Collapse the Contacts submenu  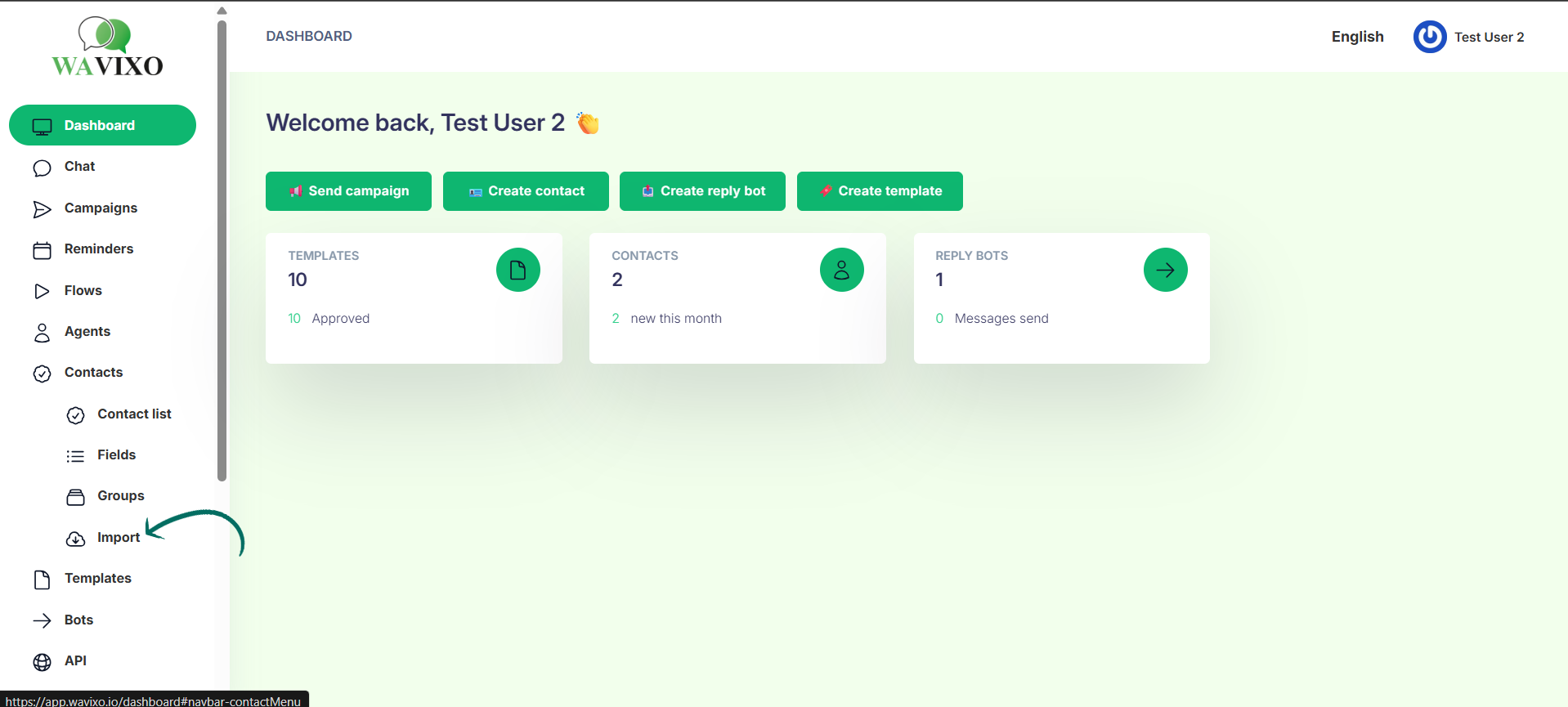93,373
